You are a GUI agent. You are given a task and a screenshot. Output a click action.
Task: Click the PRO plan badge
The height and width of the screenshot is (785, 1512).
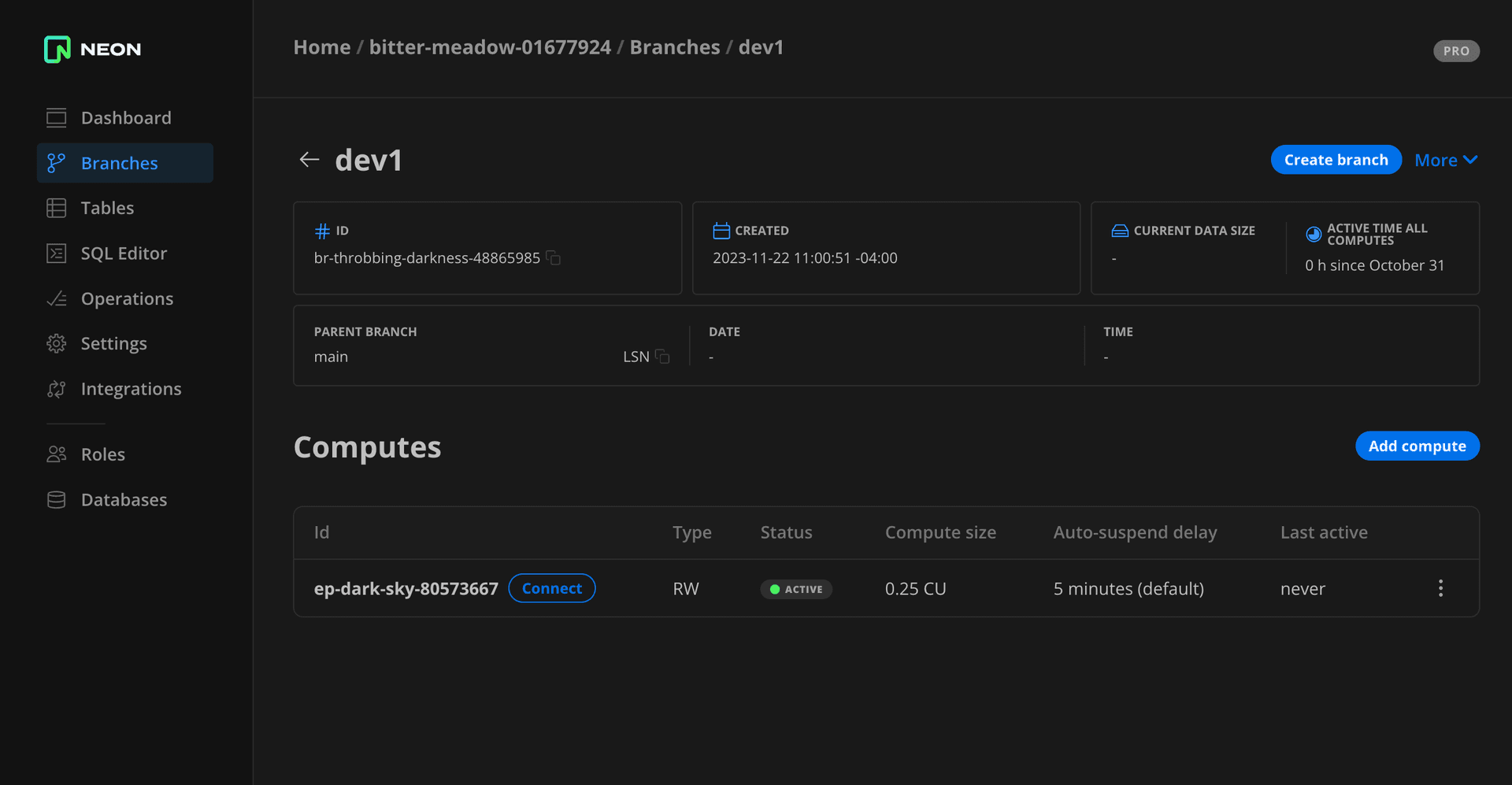click(1455, 51)
